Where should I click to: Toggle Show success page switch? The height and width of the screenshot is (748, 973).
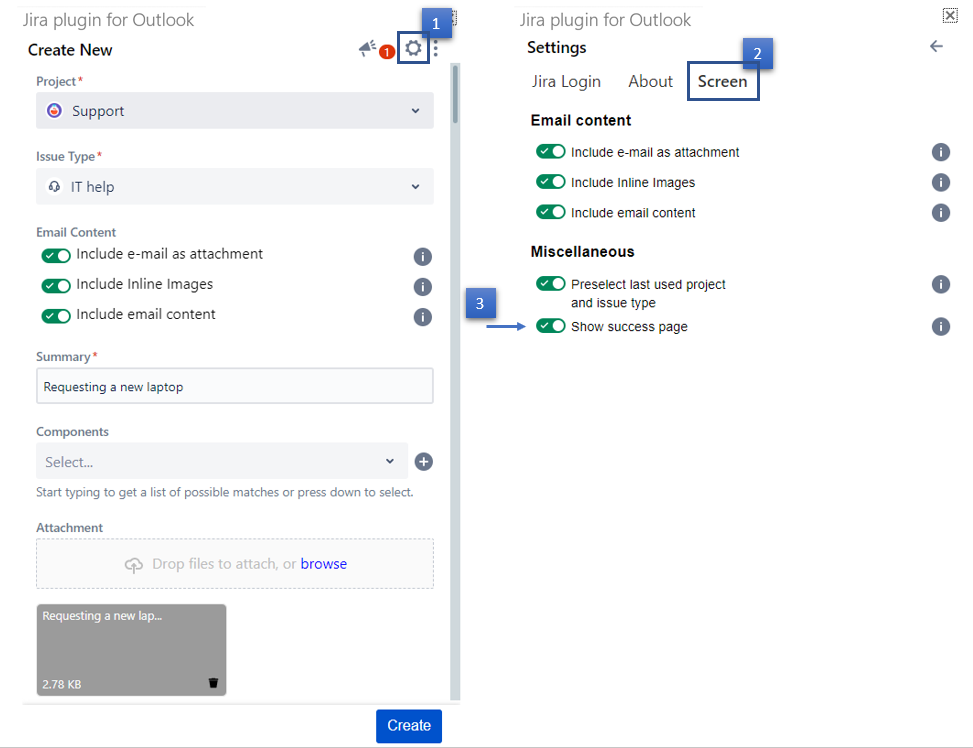coord(551,326)
